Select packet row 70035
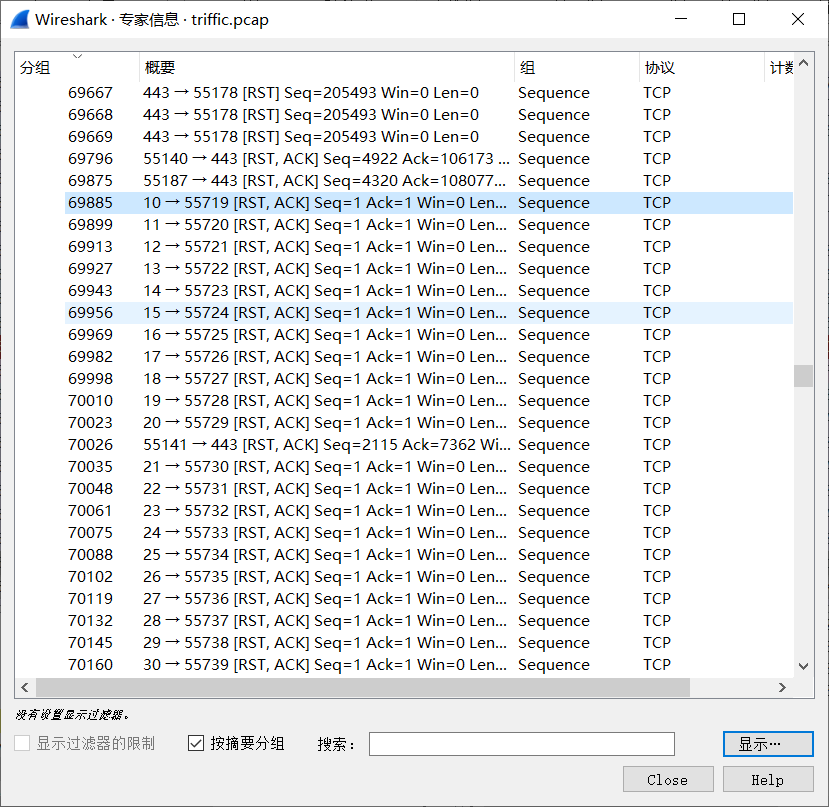This screenshot has width=829, height=807. (x=429, y=466)
